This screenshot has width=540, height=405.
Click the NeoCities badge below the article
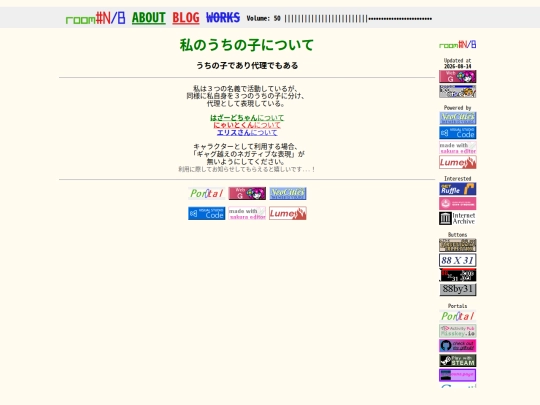288,194
